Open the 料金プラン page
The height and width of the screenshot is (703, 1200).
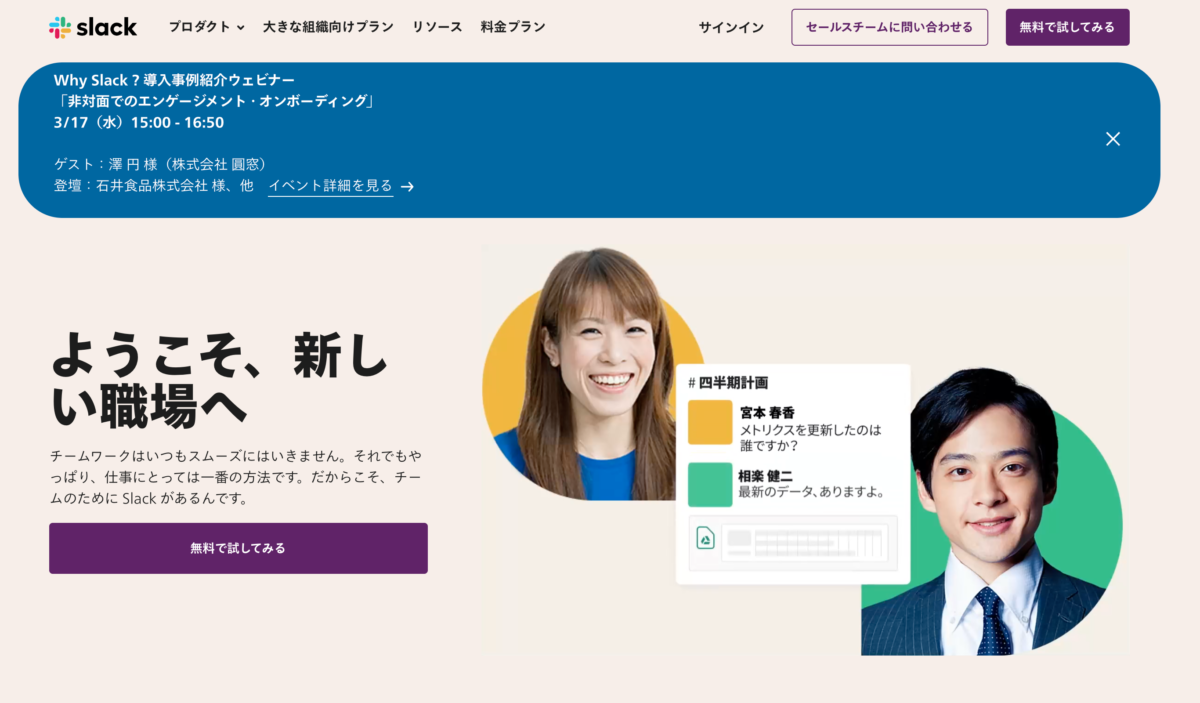[513, 27]
